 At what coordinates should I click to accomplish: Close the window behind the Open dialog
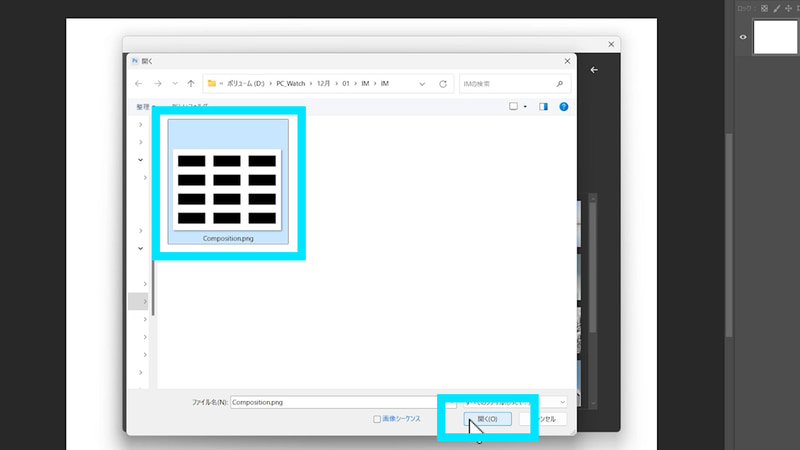pyautogui.click(x=611, y=44)
